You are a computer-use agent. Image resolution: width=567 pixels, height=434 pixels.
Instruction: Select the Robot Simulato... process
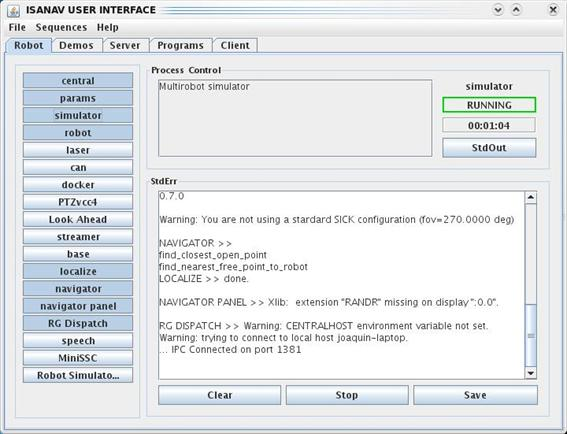click(78, 375)
